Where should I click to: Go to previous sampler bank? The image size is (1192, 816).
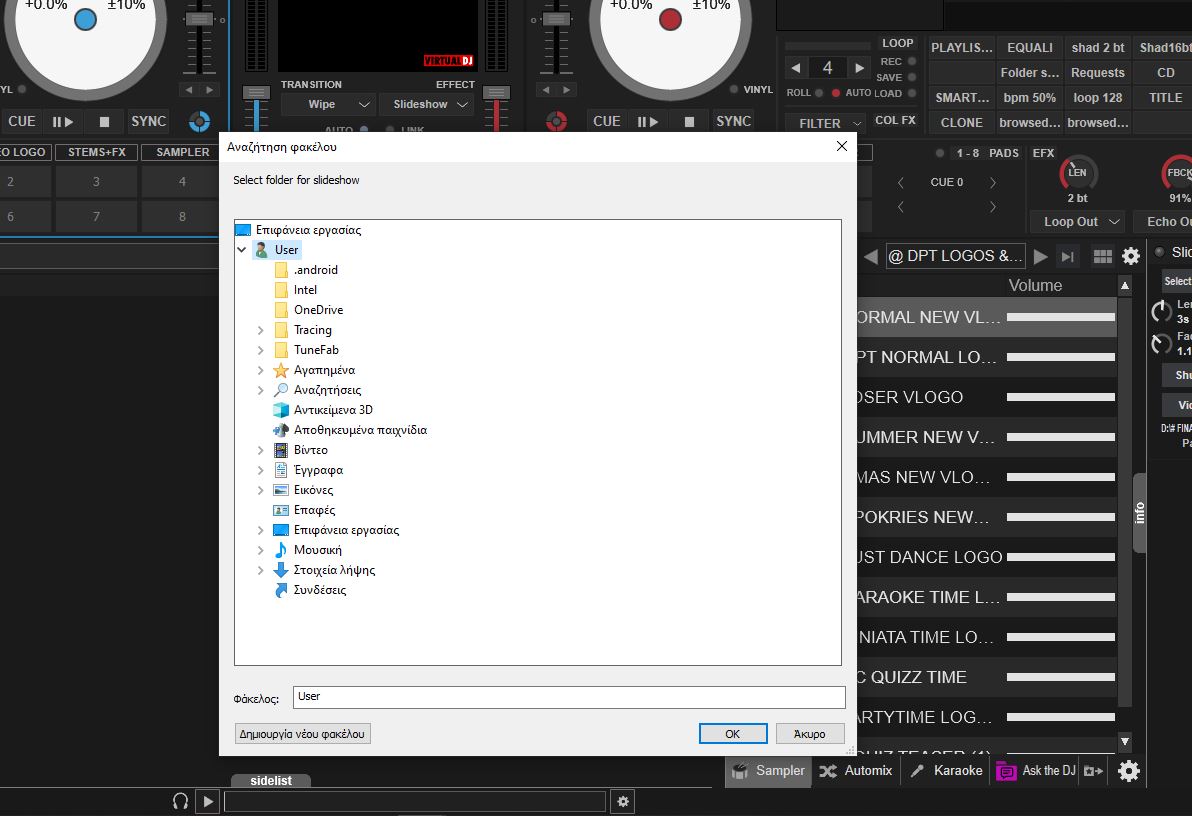pyautogui.click(x=871, y=256)
